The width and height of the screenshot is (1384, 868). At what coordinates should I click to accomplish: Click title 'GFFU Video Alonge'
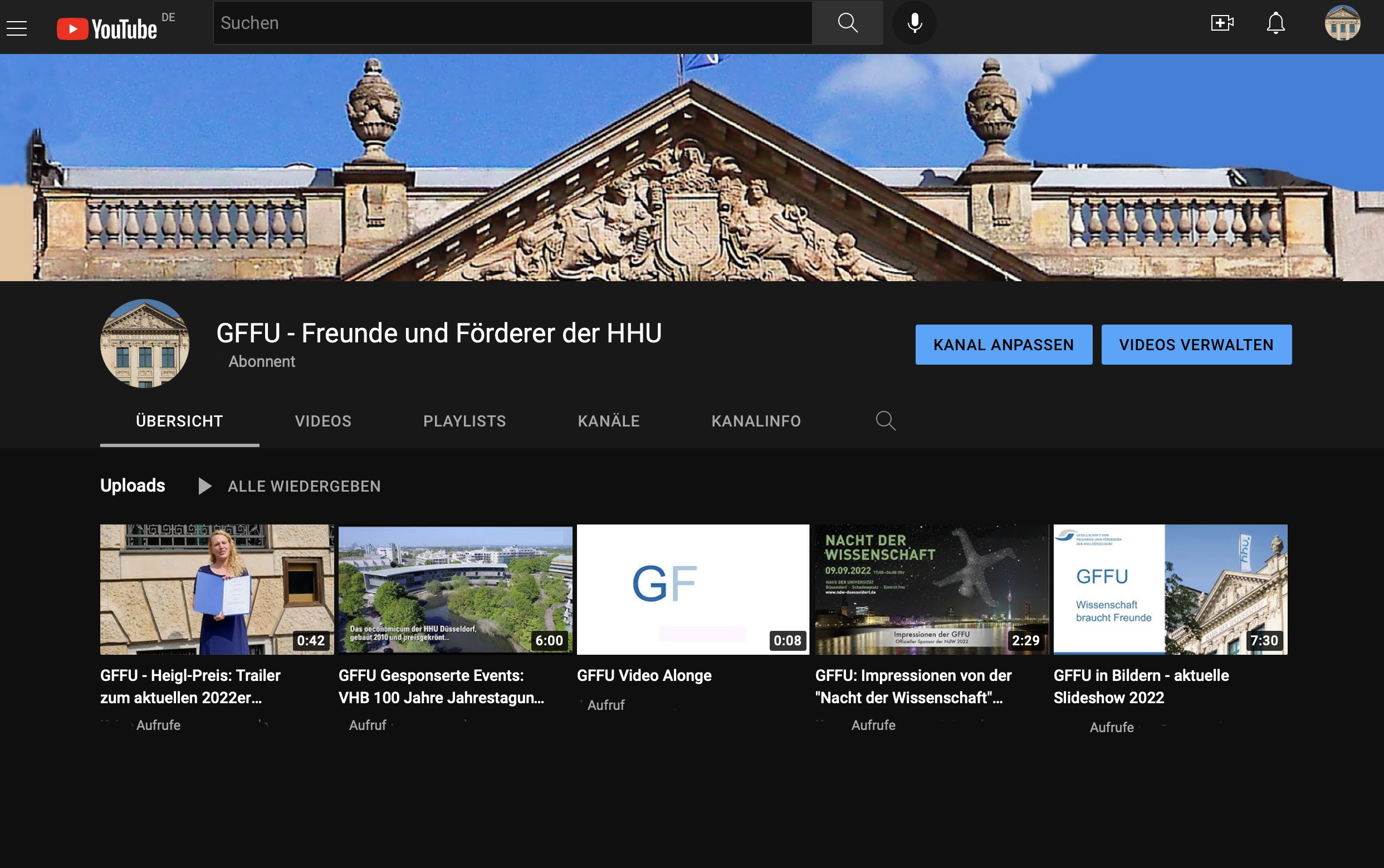pyautogui.click(x=644, y=676)
